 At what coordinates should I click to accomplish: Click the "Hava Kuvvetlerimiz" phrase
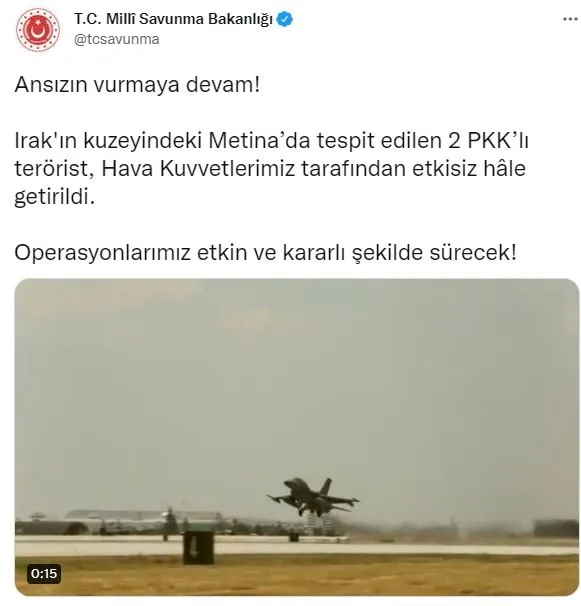click(198, 169)
